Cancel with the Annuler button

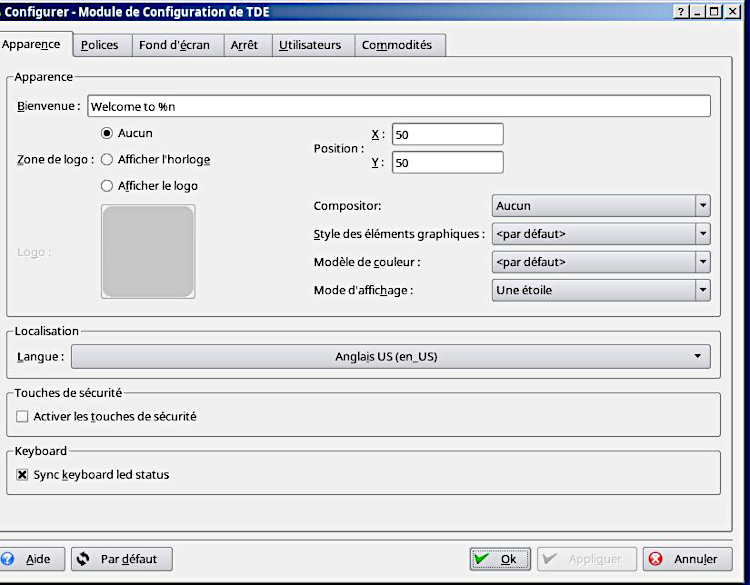point(687,559)
